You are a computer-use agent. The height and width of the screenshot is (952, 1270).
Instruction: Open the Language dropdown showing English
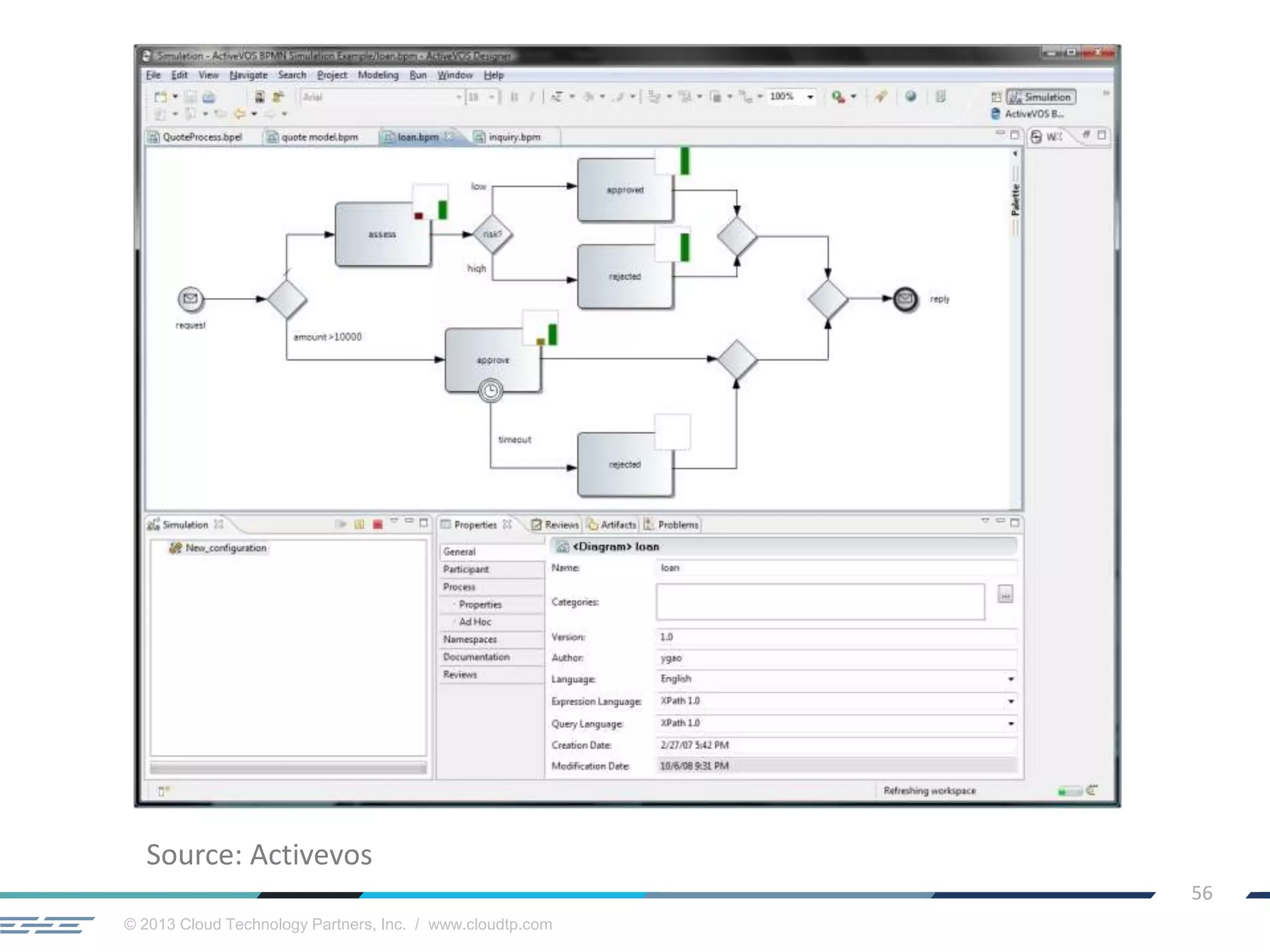pyautogui.click(x=1011, y=679)
